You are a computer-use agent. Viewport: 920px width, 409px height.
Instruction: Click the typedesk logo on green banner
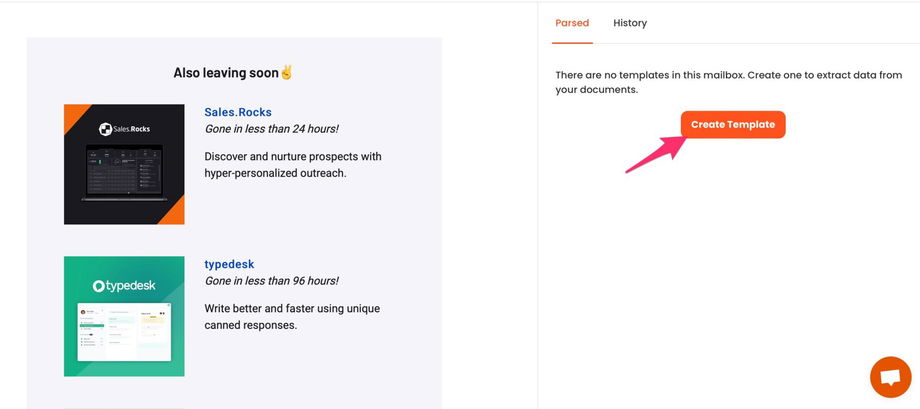click(x=124, y=286)
